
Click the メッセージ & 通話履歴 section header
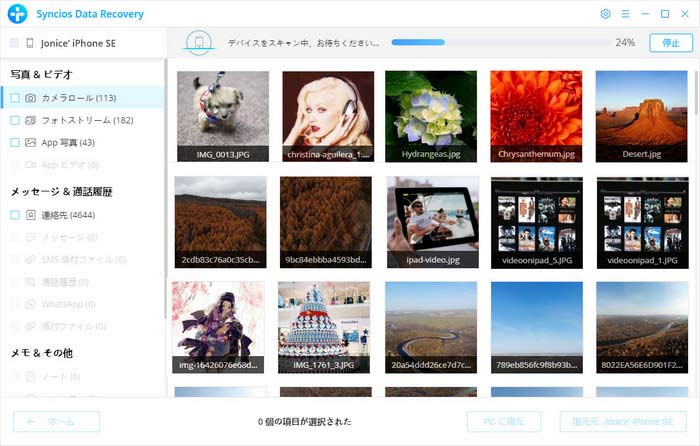pos(61,192)
